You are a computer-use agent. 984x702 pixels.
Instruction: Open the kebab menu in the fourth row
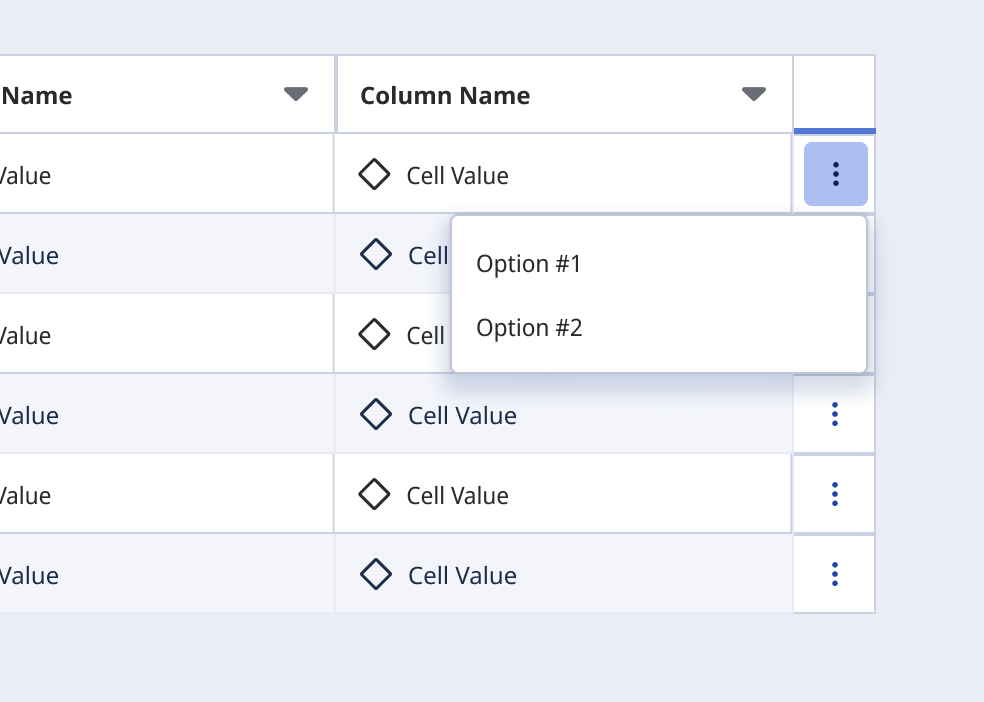pos(835,414)
